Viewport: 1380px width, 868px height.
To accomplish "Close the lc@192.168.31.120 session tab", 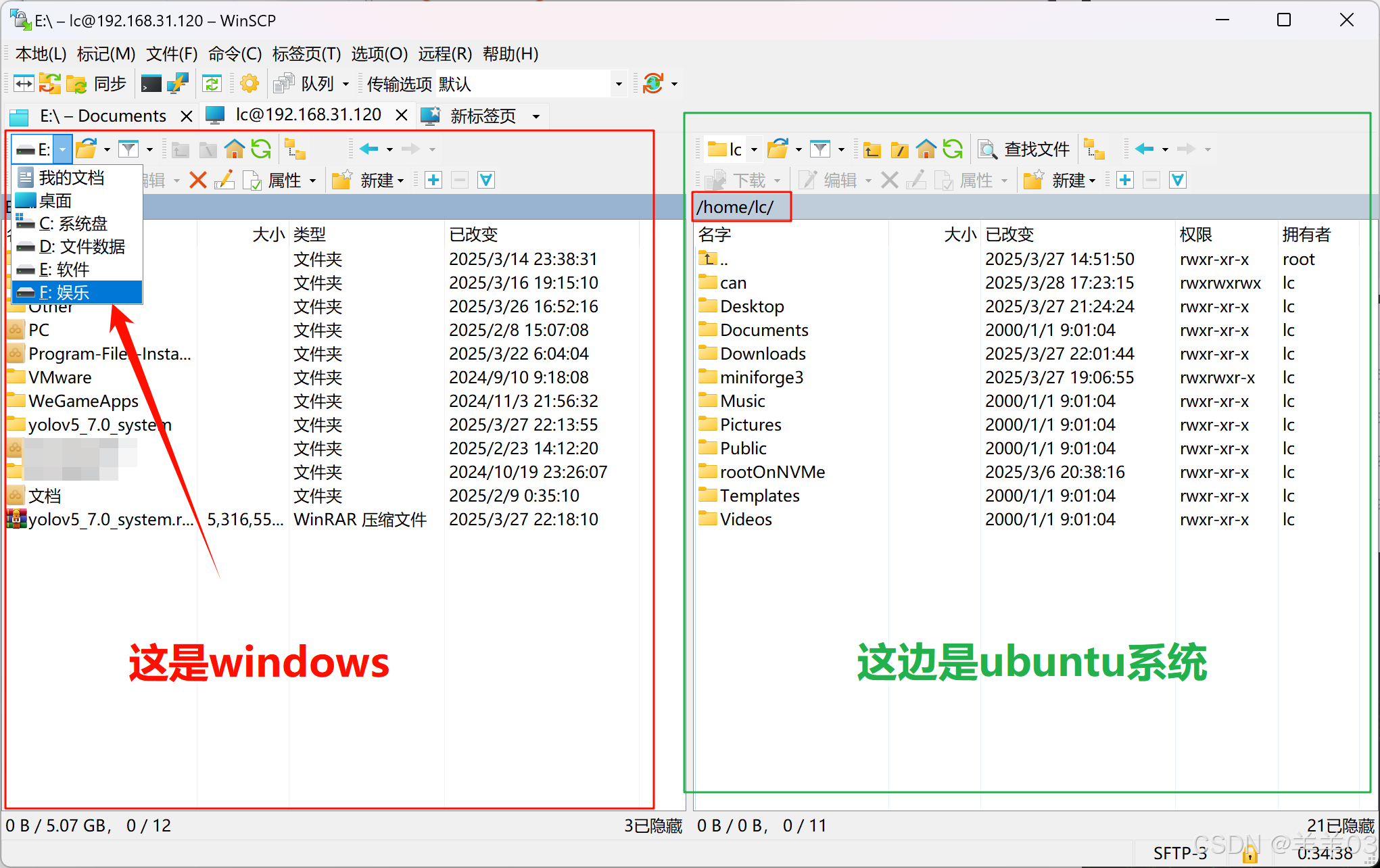I will point(402,115).
